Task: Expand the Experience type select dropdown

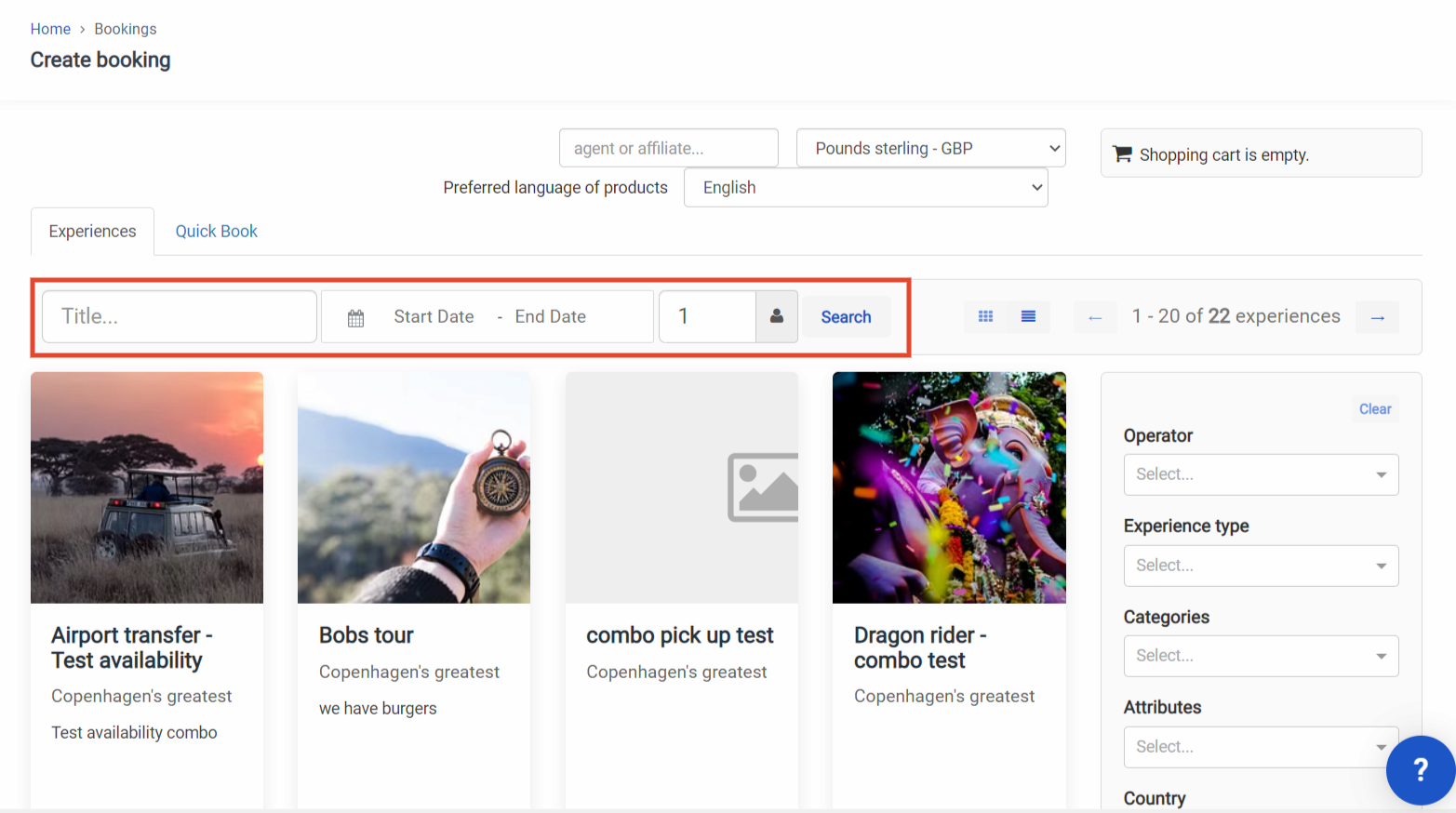Action: coord(1261,566)
